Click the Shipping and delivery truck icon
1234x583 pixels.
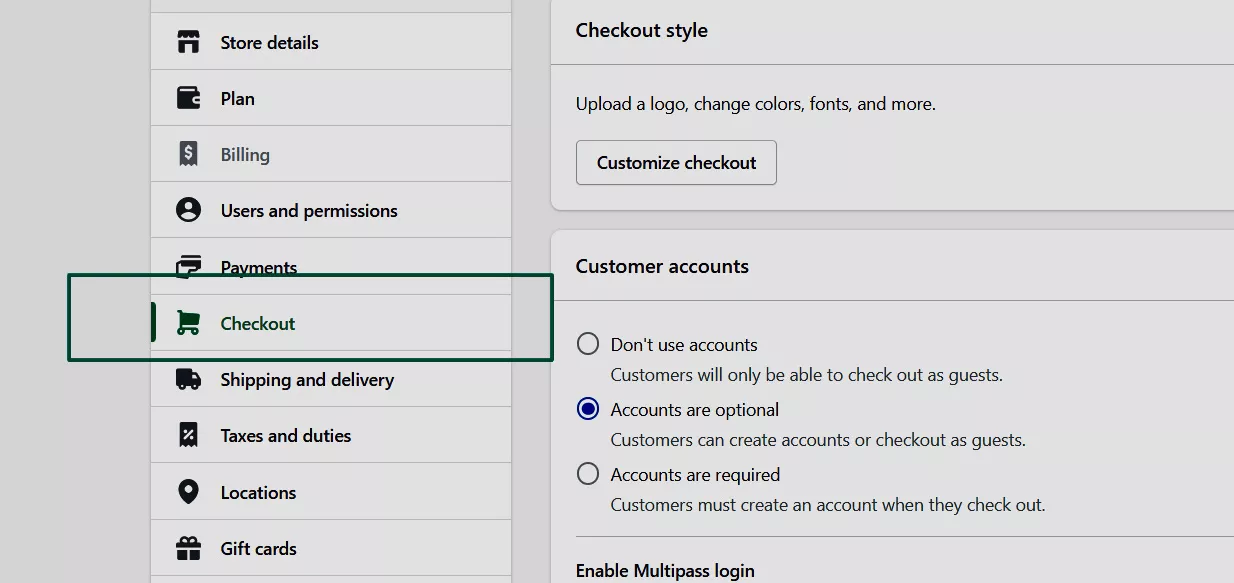pyautogui.click(x=189, y=380)
